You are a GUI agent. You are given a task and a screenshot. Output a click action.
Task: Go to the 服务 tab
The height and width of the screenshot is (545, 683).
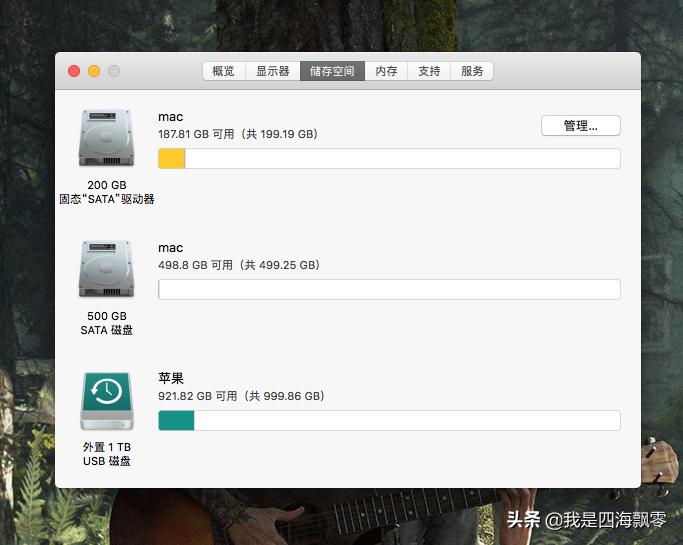pyautogui.click(x=472, y=71)
